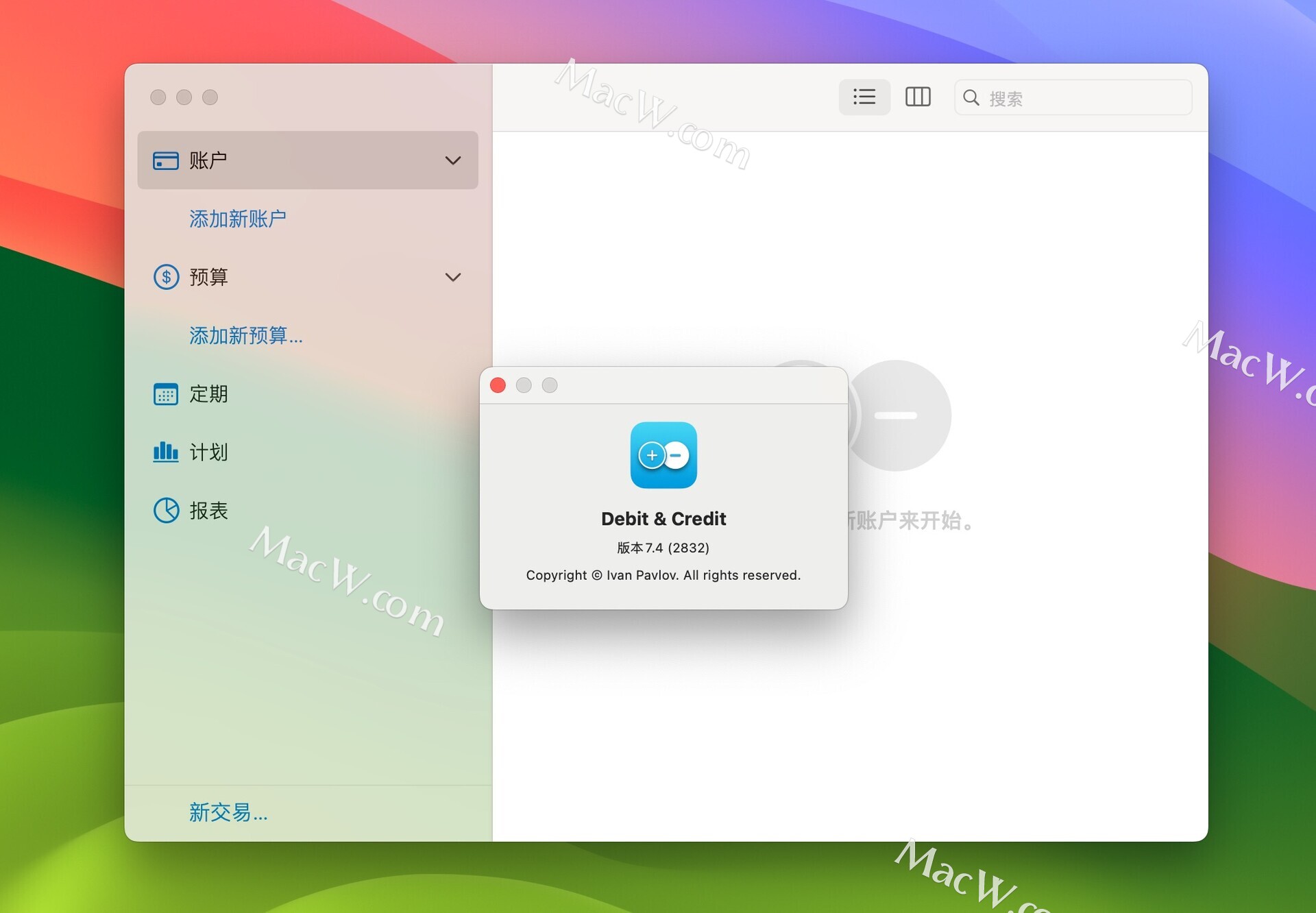Click the Ivan Pavlov copyright text
Image resolution: width=1316 pixels, height=913 pixels.
(x=663, y=575)
